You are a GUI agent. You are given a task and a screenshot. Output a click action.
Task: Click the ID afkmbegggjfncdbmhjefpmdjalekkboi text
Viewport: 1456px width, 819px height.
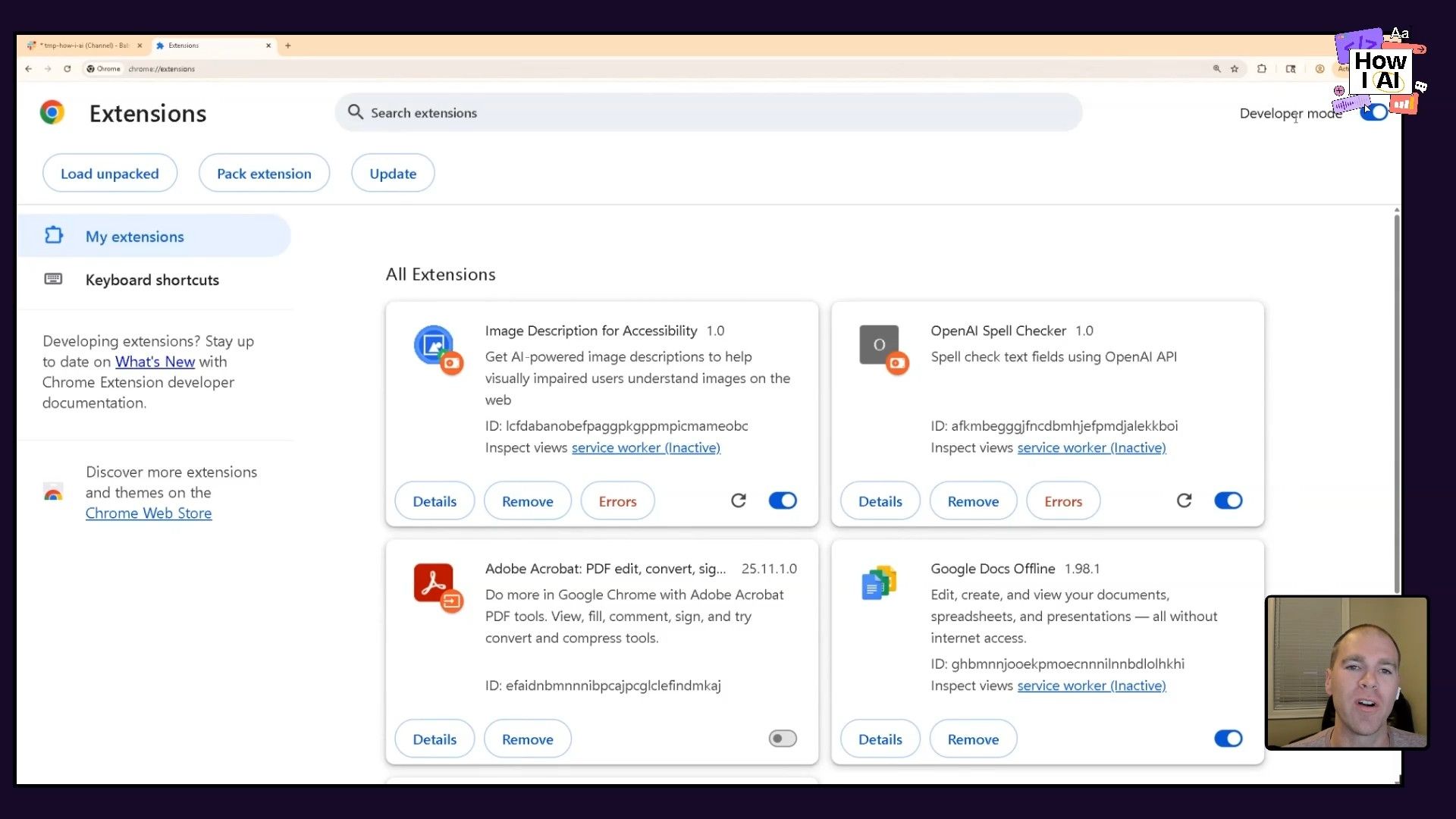[1054, 426]
